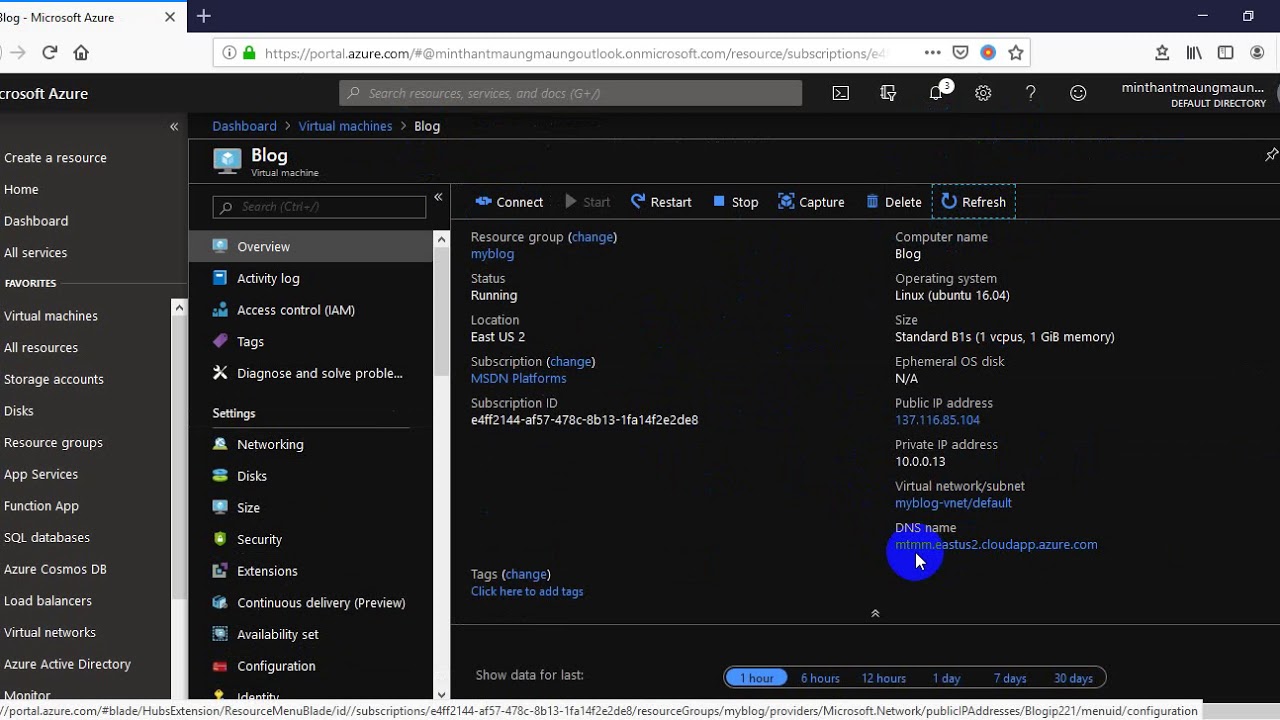Open the myblog resource group link

click(x=492, y=254)
